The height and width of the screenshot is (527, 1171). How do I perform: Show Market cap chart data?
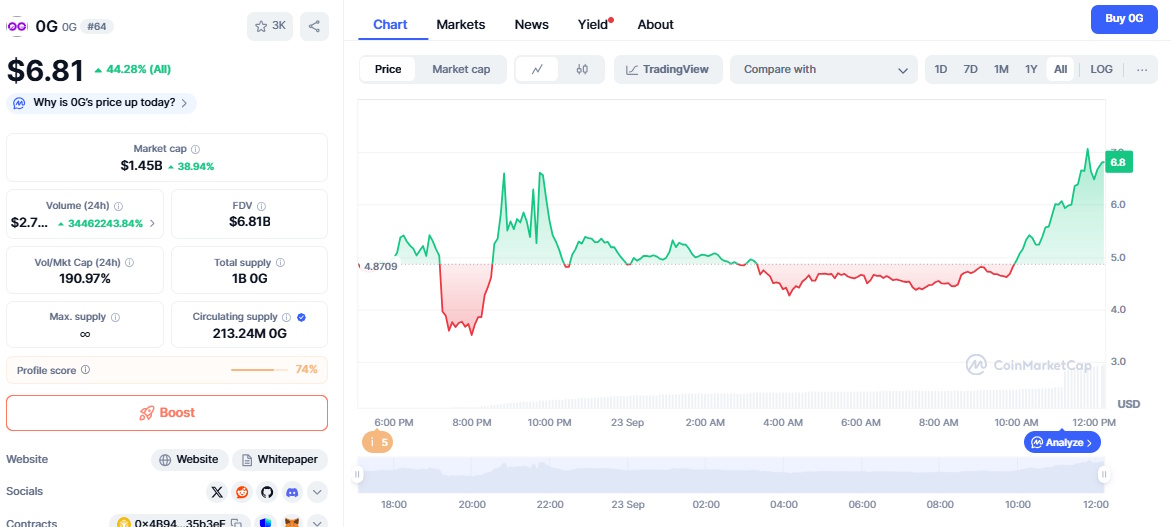[462, 69]
